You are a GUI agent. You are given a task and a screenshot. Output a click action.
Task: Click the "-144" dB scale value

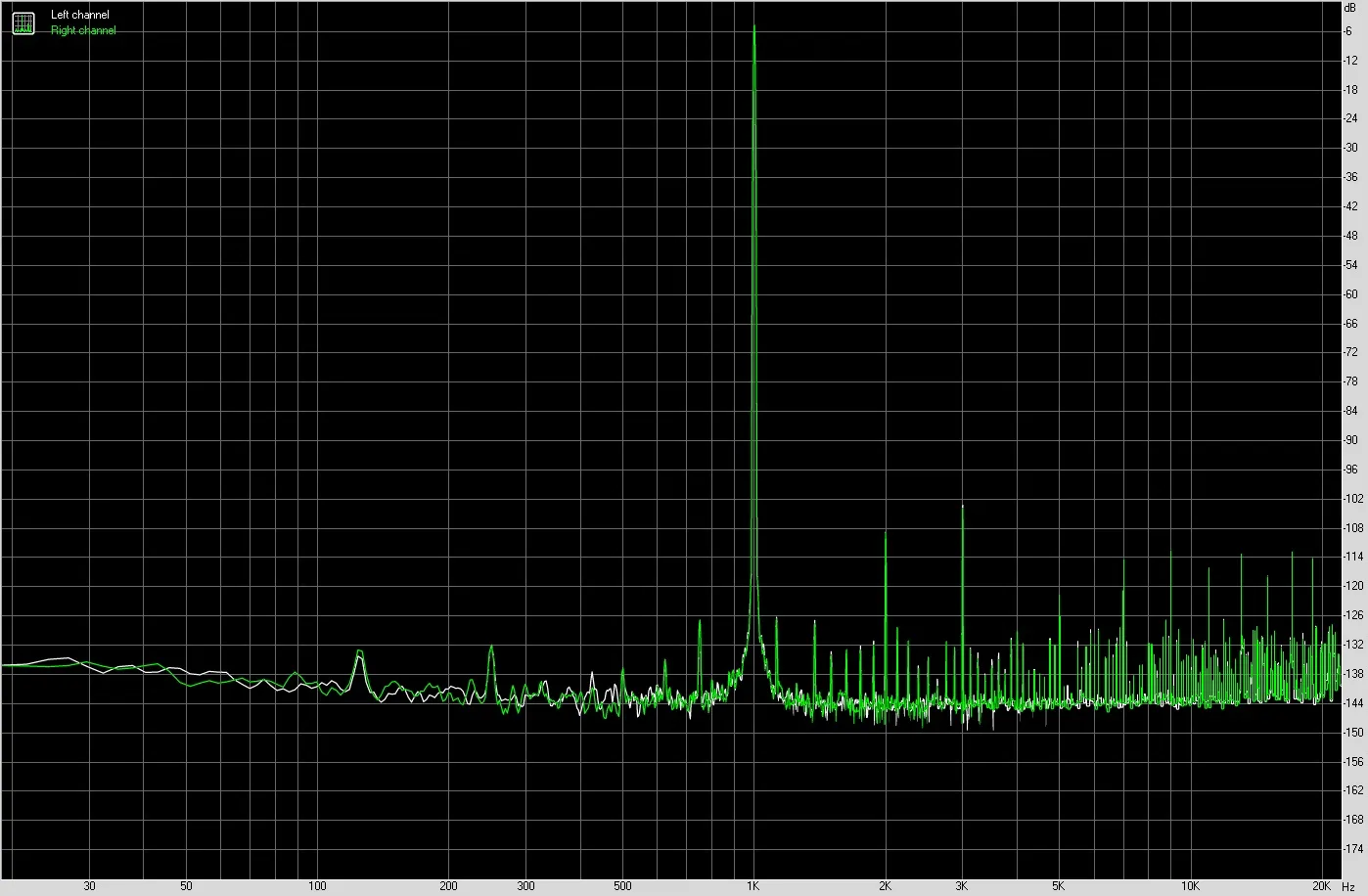pos(1354,703)
